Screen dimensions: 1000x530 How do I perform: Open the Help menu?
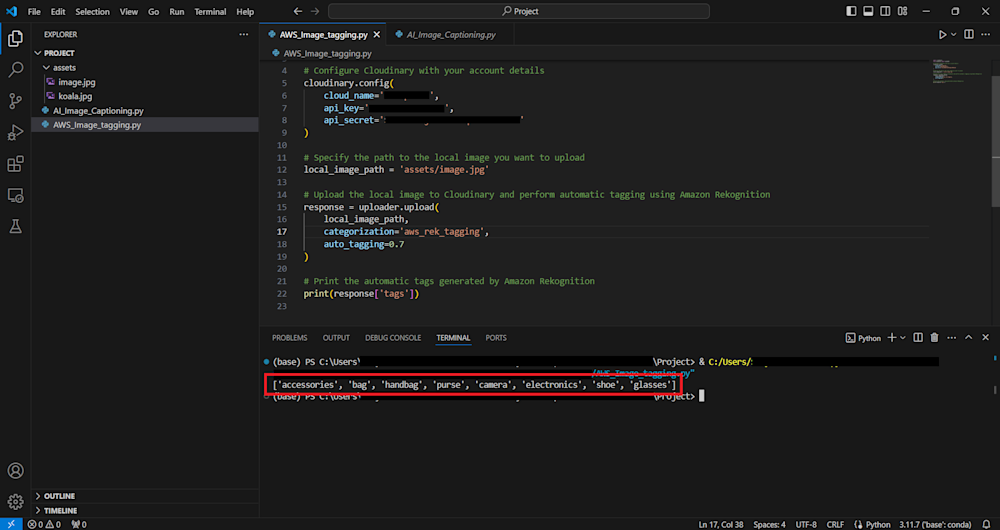245,11
